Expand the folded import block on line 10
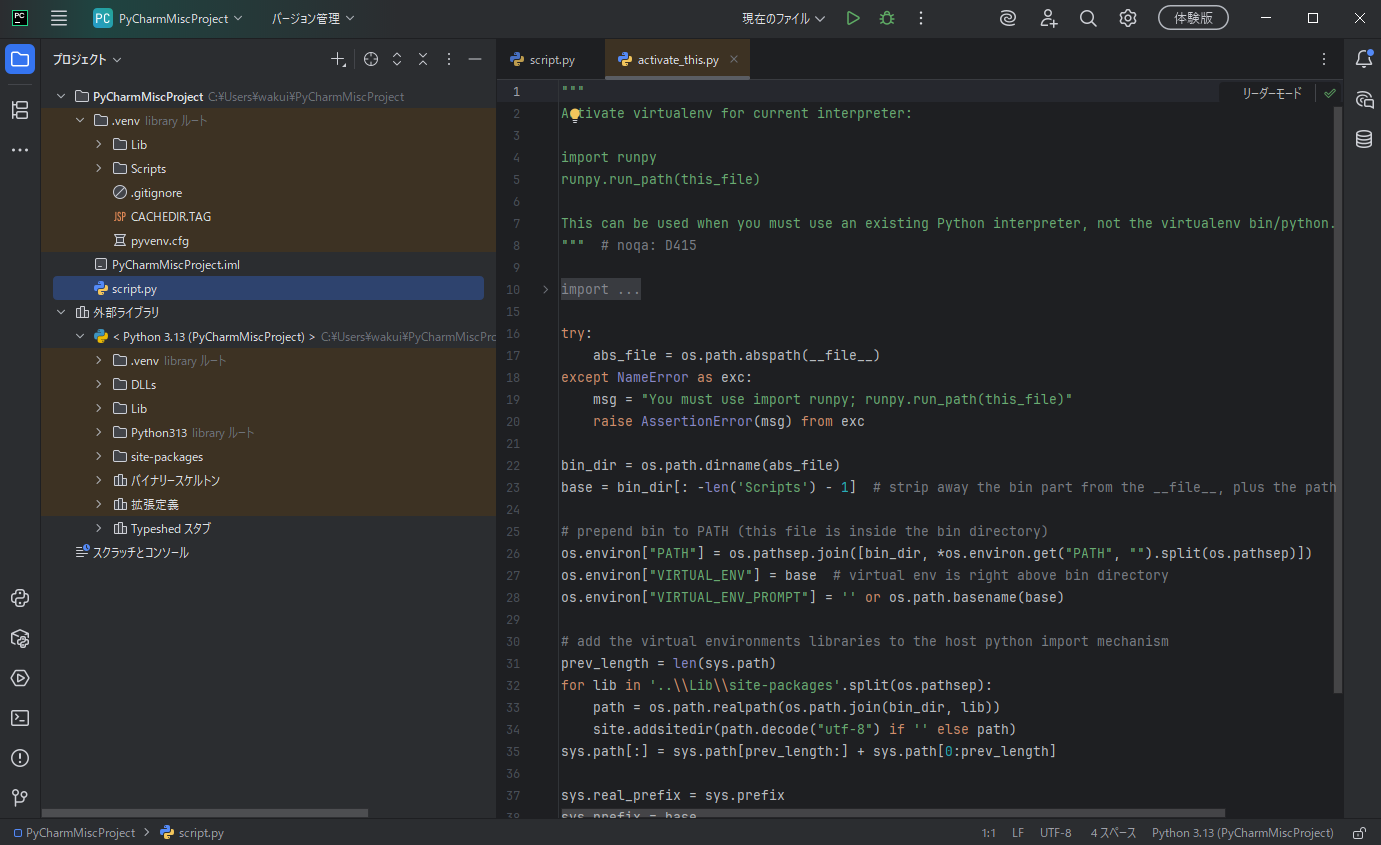Image resolution: width=1381 pixels, height=845 pixels. pos(545,290)
